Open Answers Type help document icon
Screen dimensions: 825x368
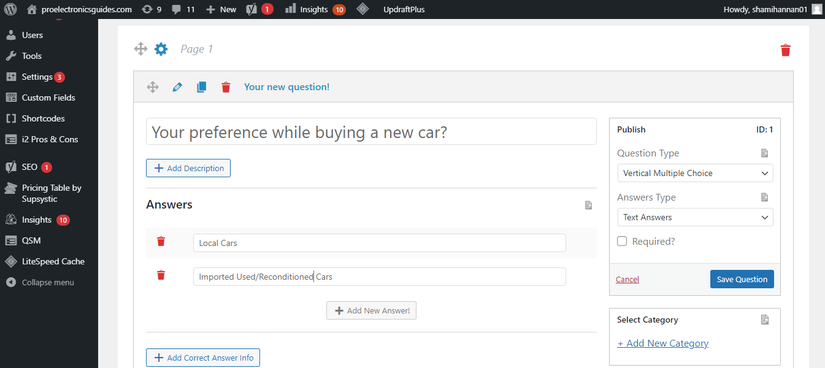[x=764, y=197]
